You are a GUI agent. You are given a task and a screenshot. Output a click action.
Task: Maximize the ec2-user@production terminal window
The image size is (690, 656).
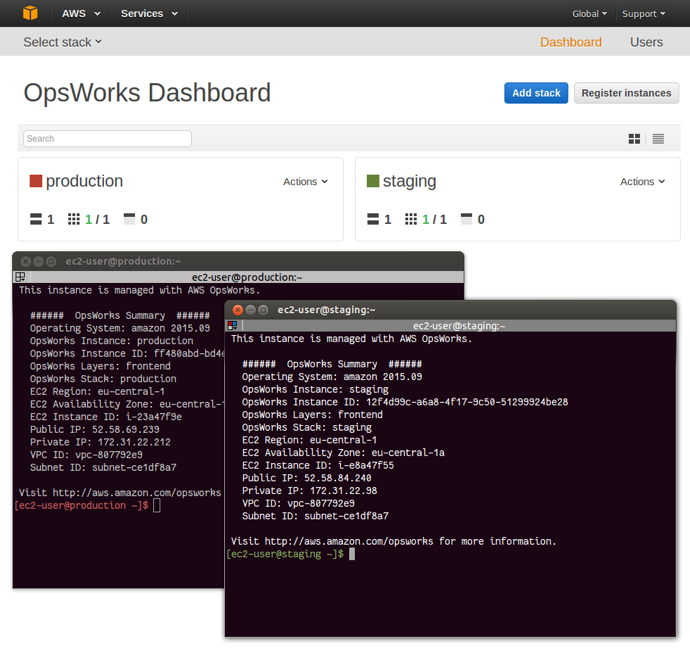pyautogui.click(x=51, y=261)
